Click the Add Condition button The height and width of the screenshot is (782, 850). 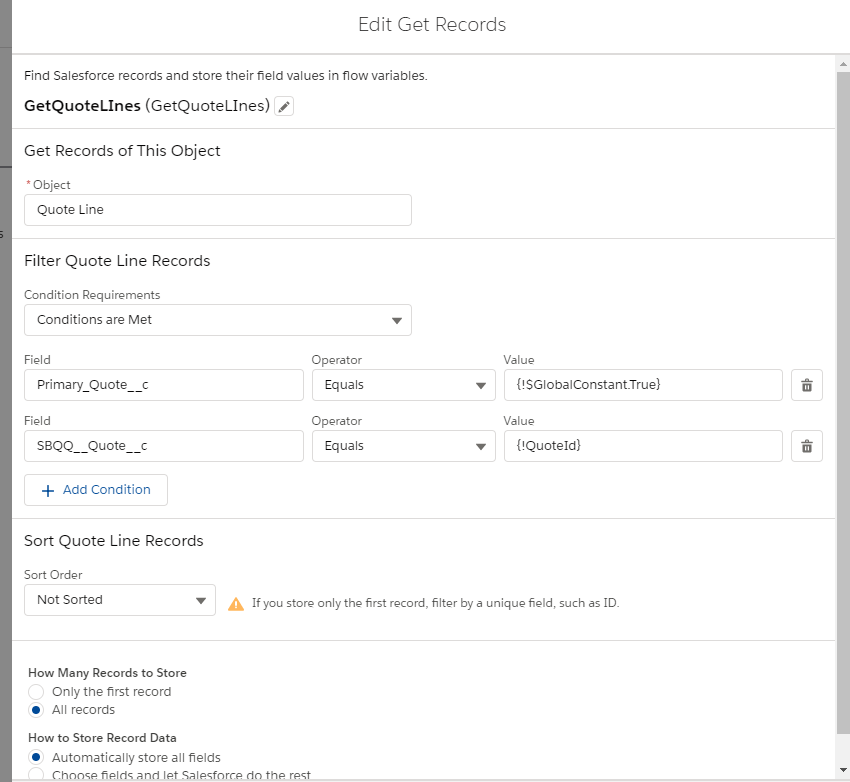point(96,490)
